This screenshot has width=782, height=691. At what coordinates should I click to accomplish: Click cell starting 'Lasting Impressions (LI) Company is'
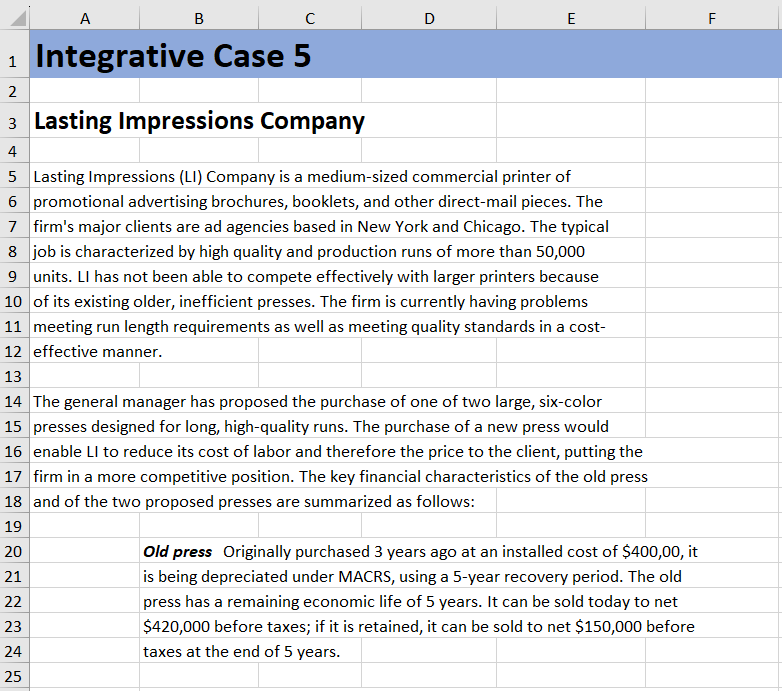[x=302, y=176]
